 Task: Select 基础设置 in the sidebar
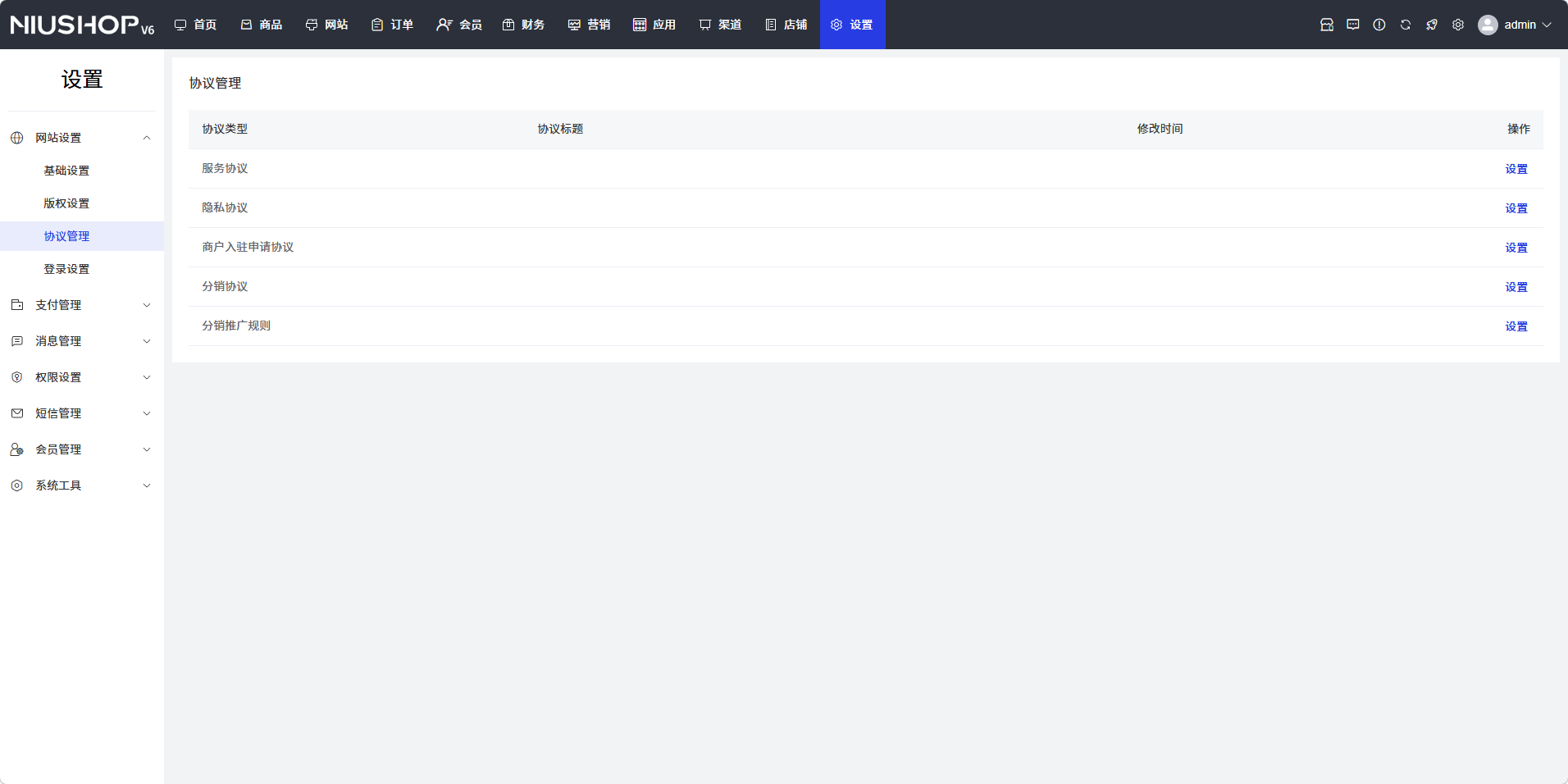[x=66, y=171]
